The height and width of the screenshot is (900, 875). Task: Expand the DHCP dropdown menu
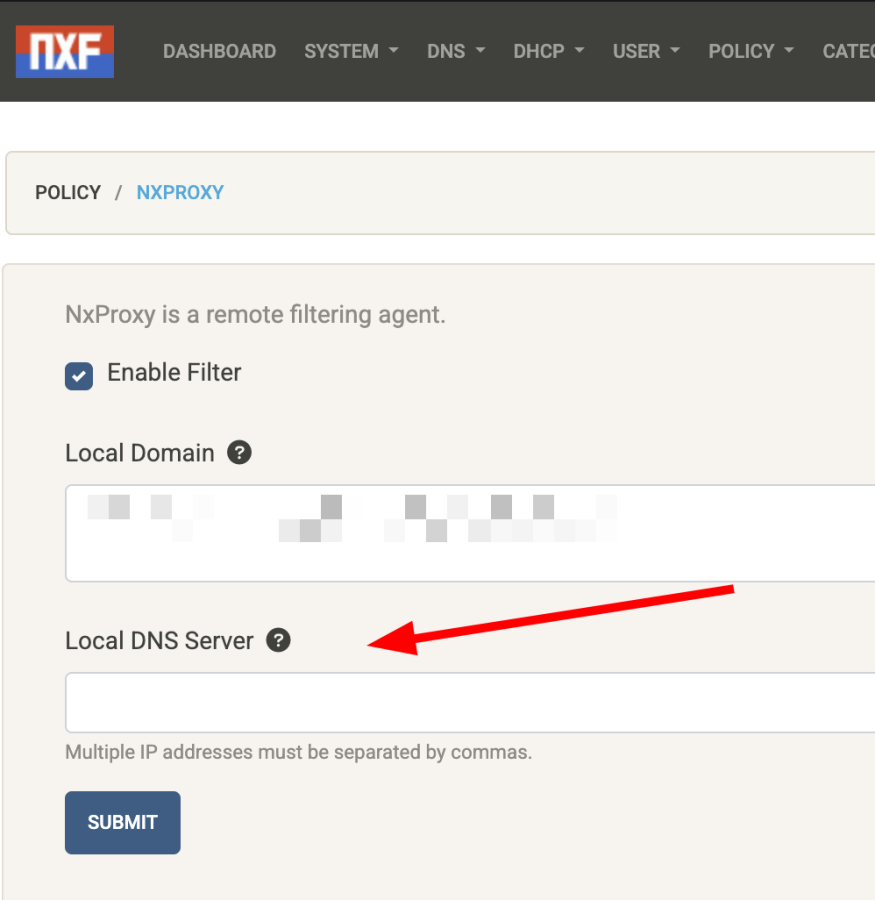(549, 52)
